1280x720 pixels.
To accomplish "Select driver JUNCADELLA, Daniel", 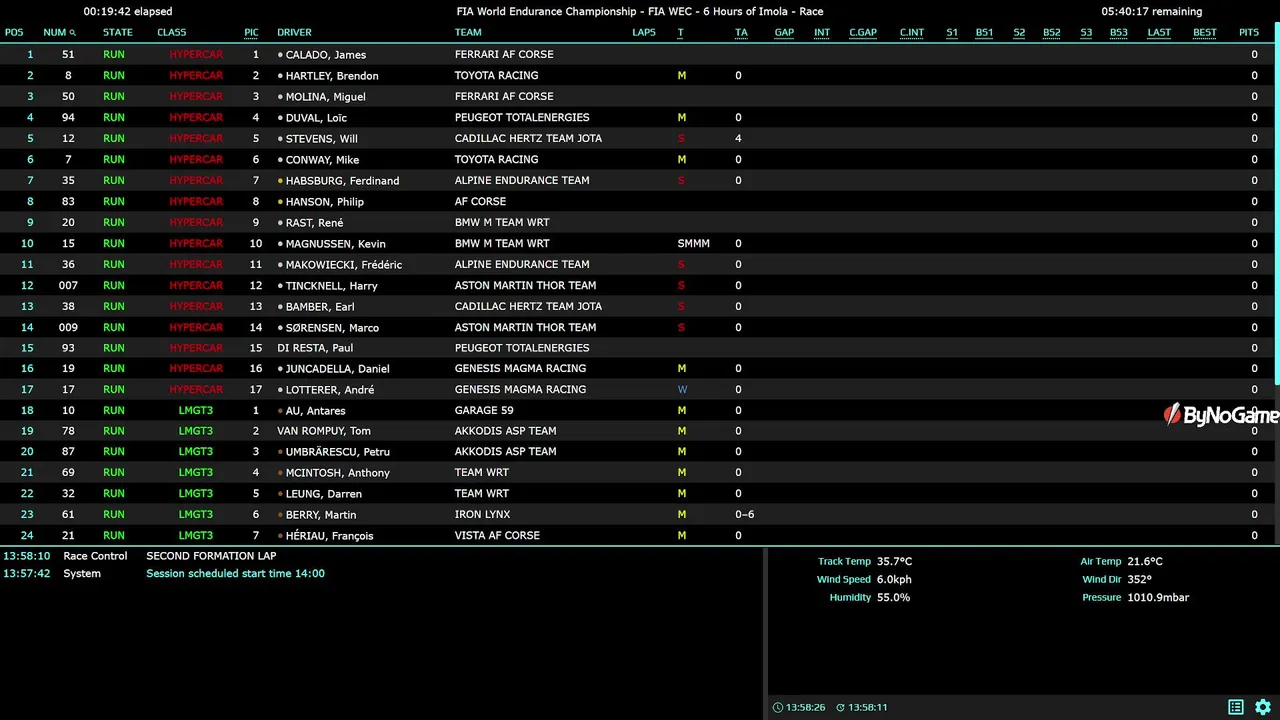I will [337, 369].
